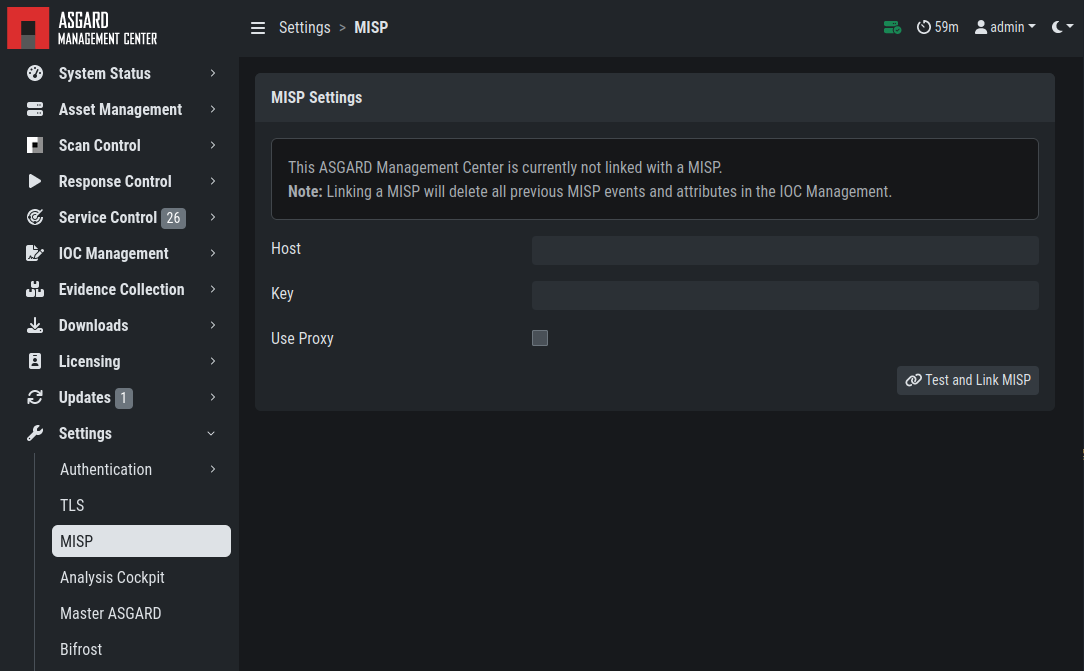Expand Response Control chevron
This screenshot has height=671, width=1084.
pos(212,181)
